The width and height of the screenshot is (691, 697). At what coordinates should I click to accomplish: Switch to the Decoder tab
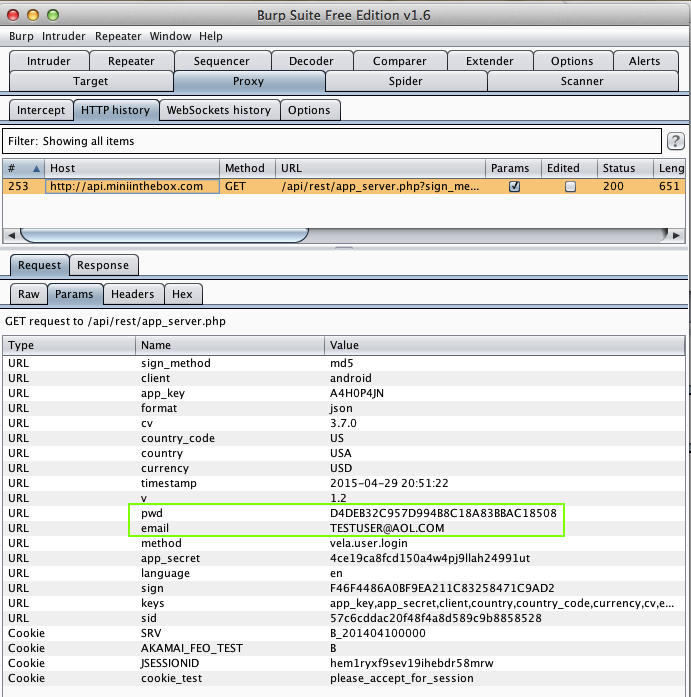pos(311,61)
